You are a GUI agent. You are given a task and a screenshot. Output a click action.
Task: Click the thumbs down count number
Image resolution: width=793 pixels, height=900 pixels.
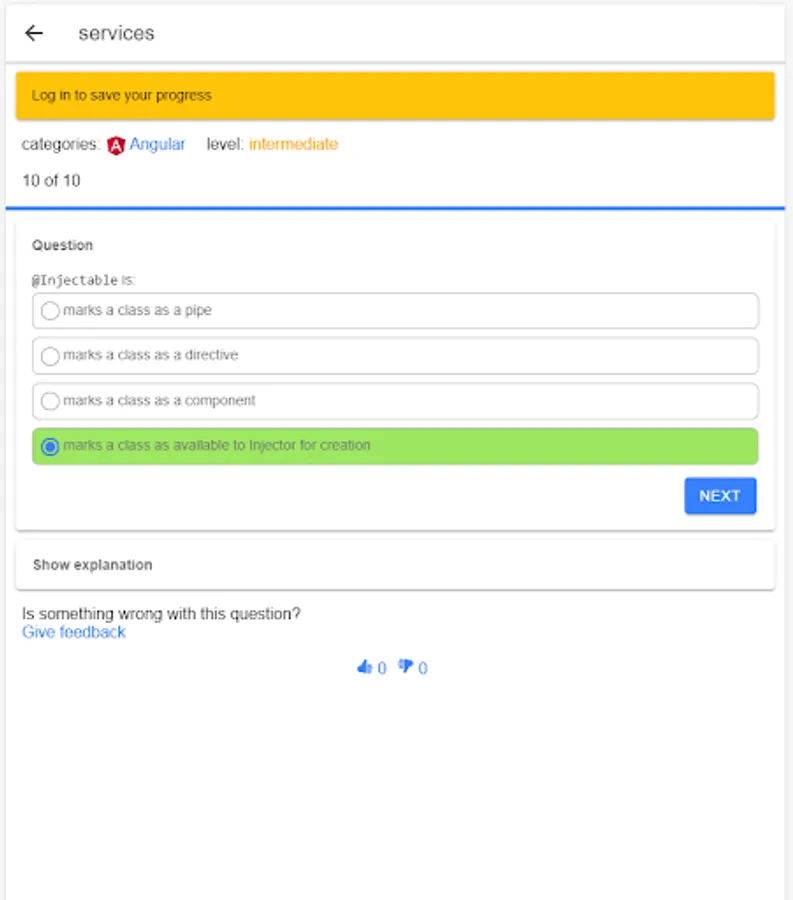tap(422, 668)
